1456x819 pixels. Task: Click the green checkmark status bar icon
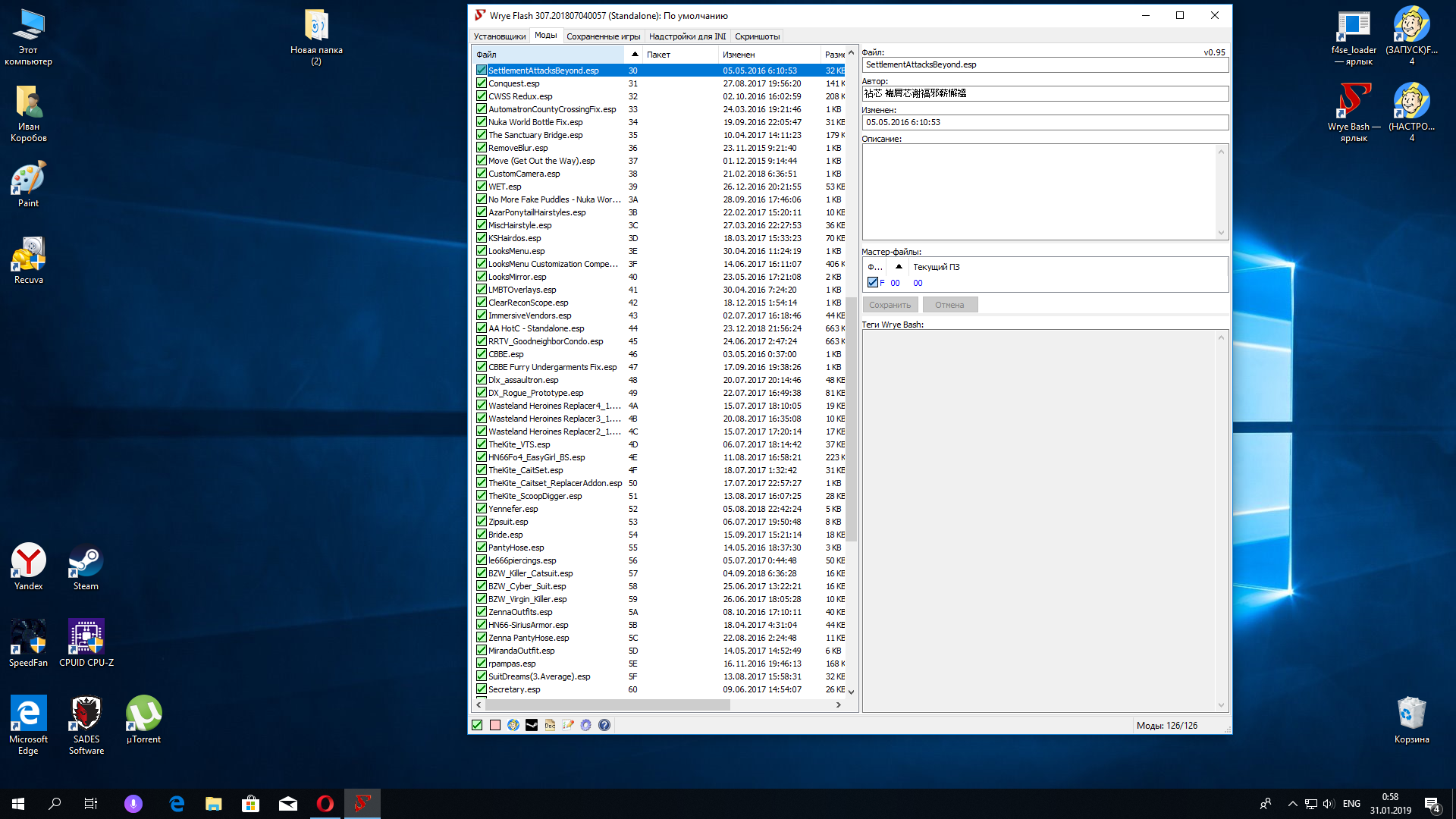(x=477, y=725)
